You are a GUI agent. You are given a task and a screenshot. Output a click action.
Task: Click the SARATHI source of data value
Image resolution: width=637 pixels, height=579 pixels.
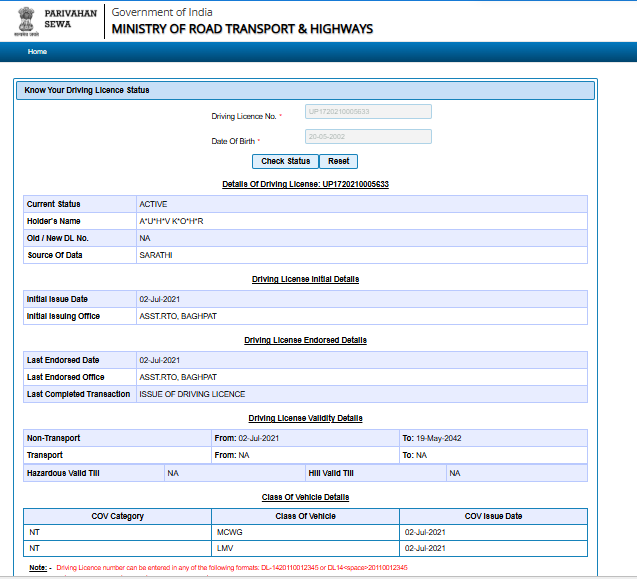pyautogui.click(x=156, y=255)
